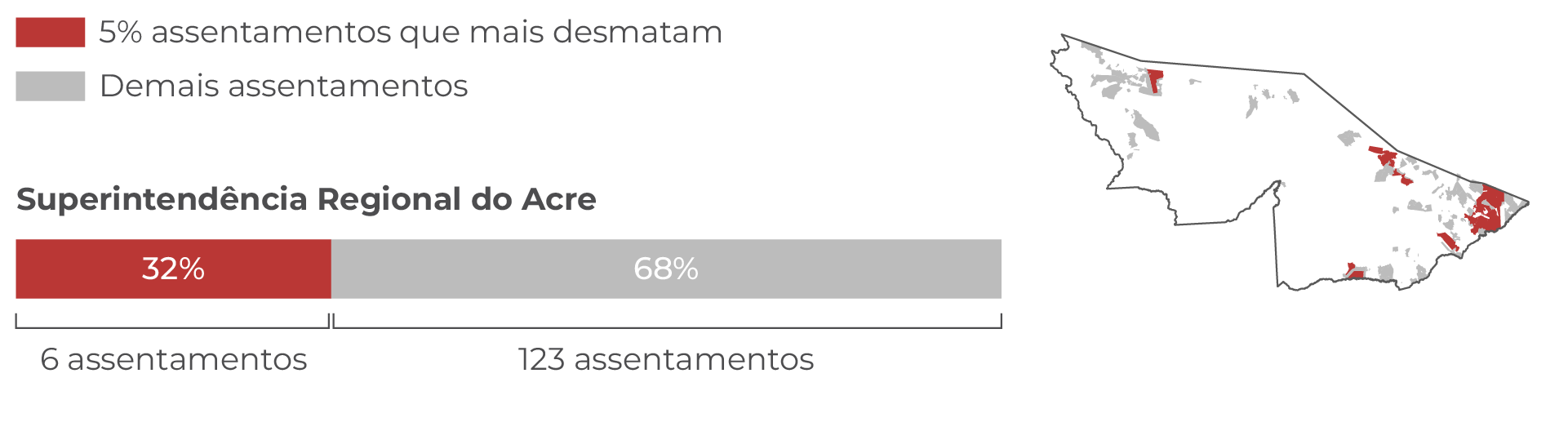Click the red 32% bar segment
Screen dimensions: 1568x440
point(174,269)
